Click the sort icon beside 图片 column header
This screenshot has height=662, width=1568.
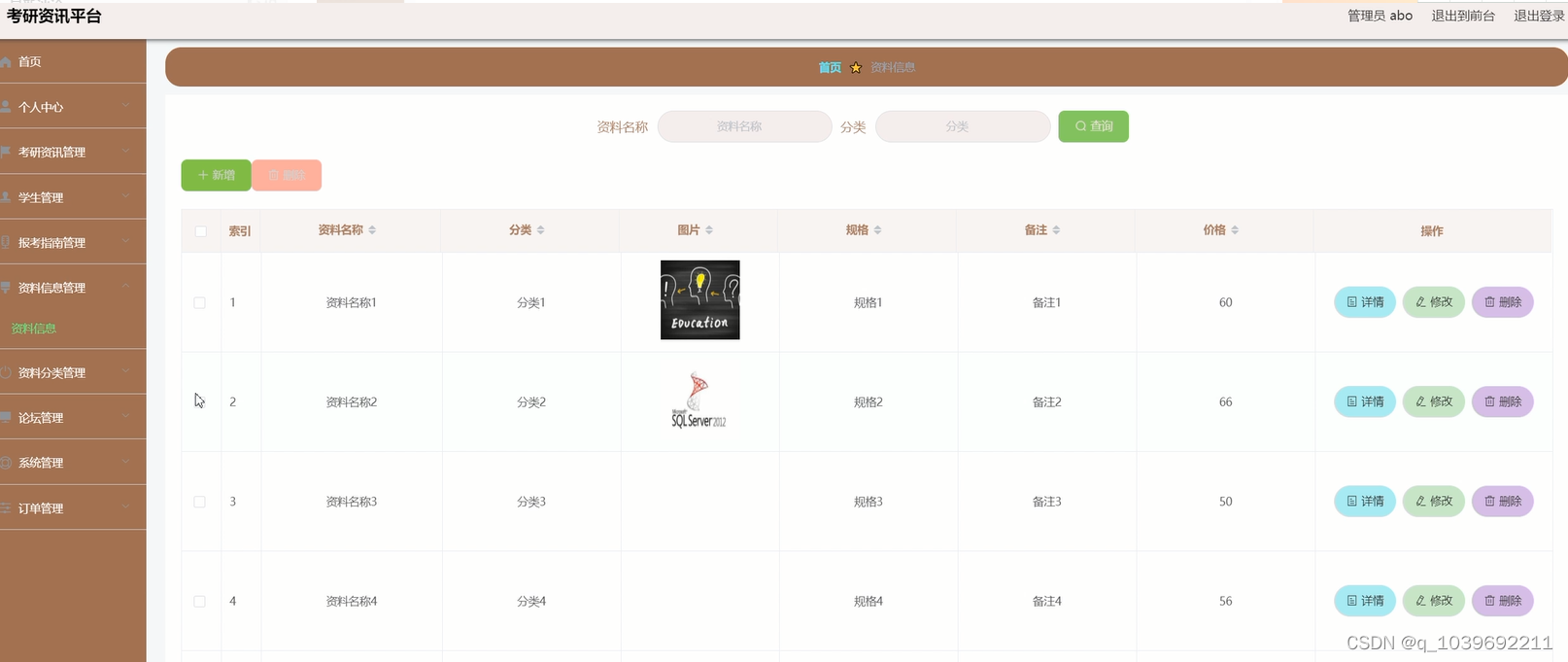pyautogui.click(x=709, y=230)
